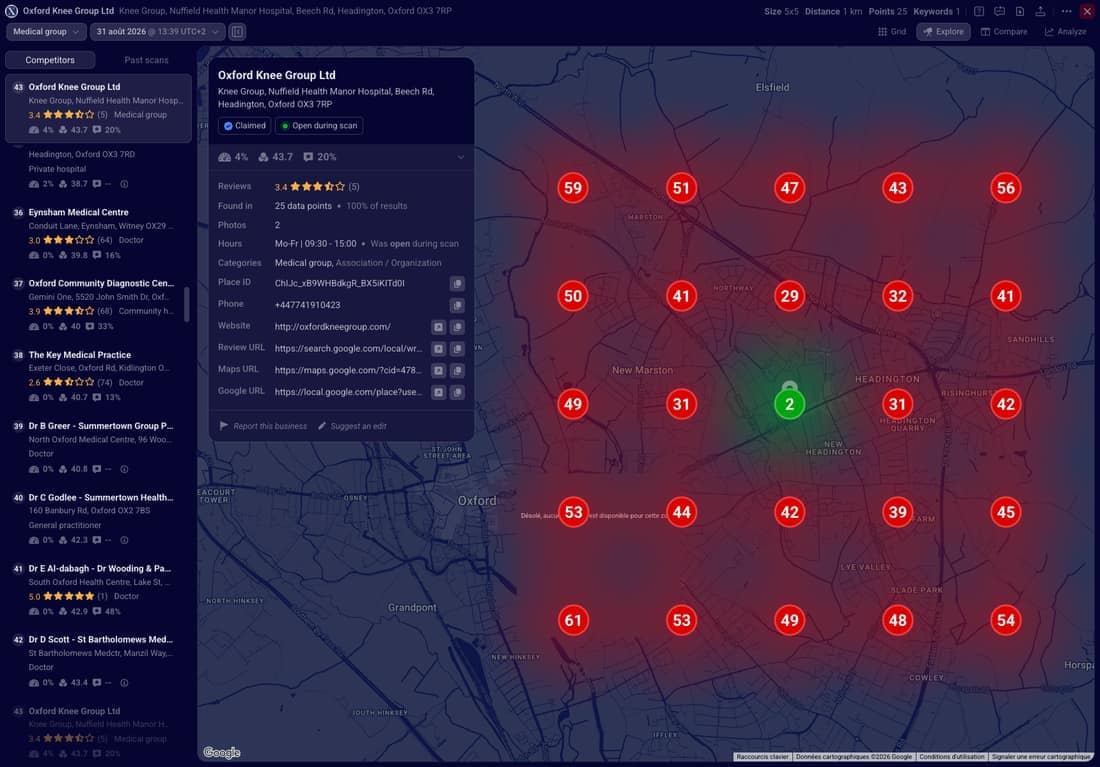Select the green rank 2 map marker
This screenshot has width=1100, height=767.
(x=789, y=404)
